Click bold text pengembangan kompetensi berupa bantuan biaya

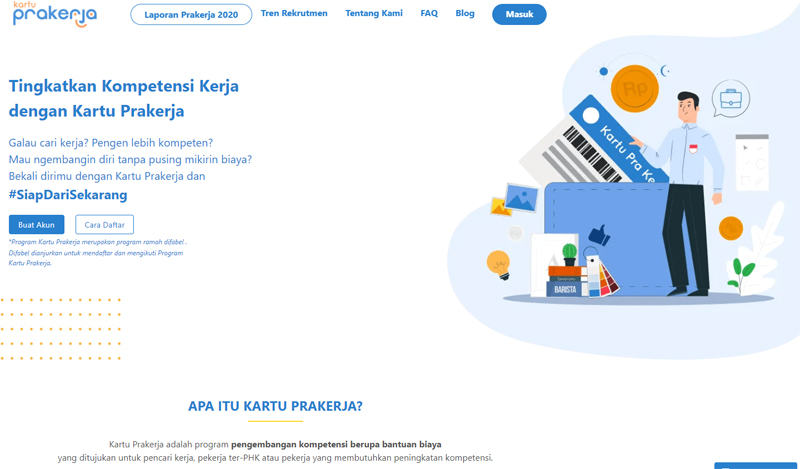point(336,445)
